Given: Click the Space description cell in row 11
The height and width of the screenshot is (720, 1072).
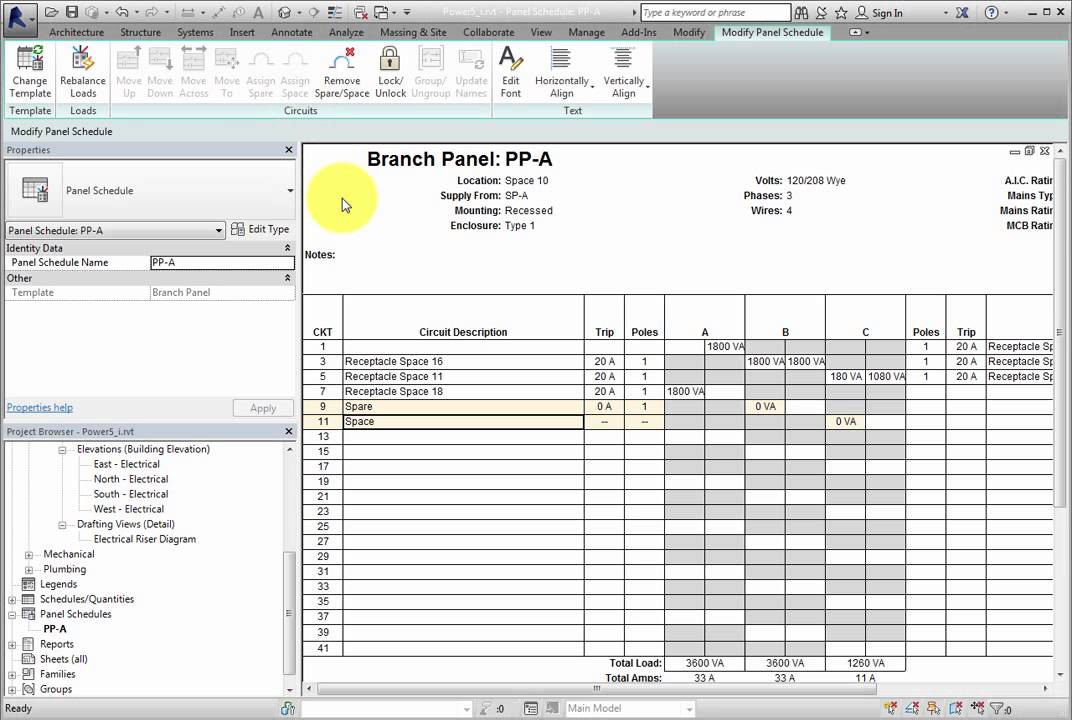Looking at the screenshot, I should [x=463, y=421].
